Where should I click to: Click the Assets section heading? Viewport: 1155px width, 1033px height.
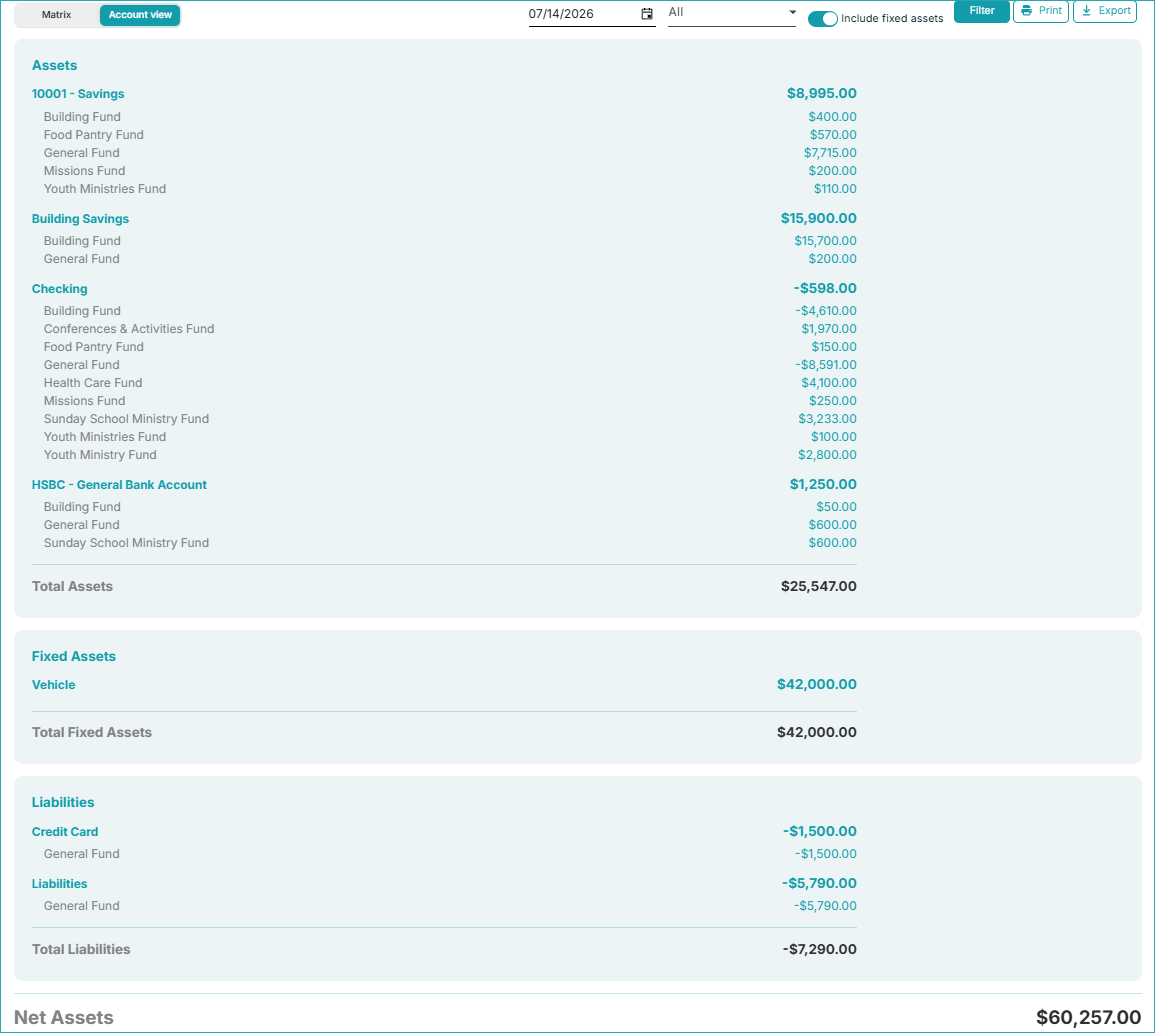pyautogui.click(x=55, y=66)
